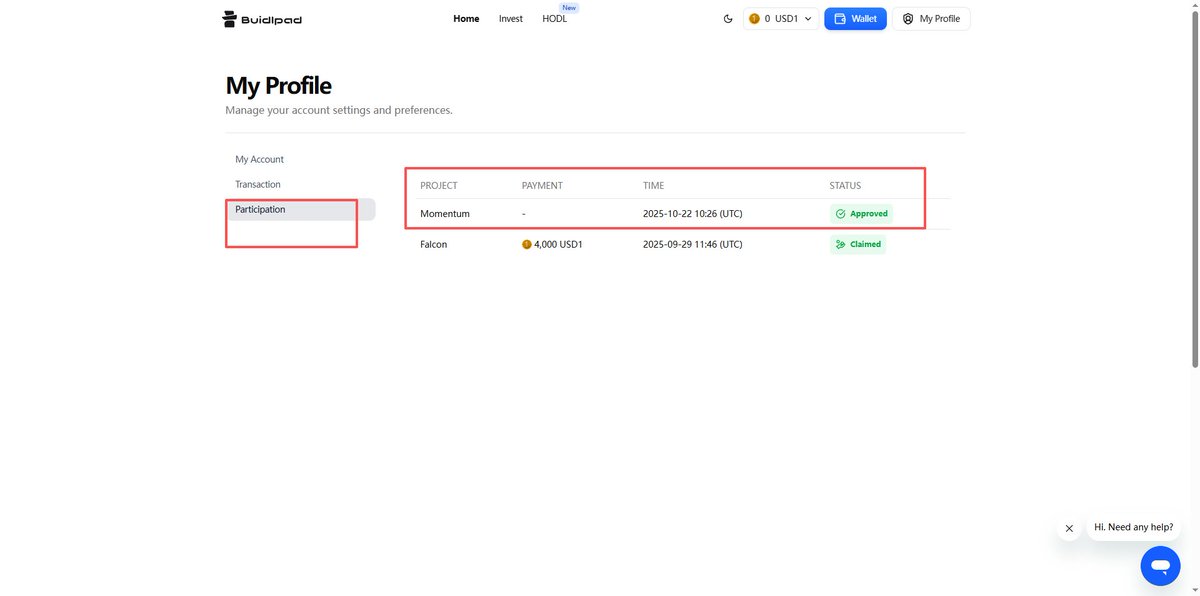The image size is (1200, 596).
Task: Click the Claimed status badge
Action: click(858, 244)
